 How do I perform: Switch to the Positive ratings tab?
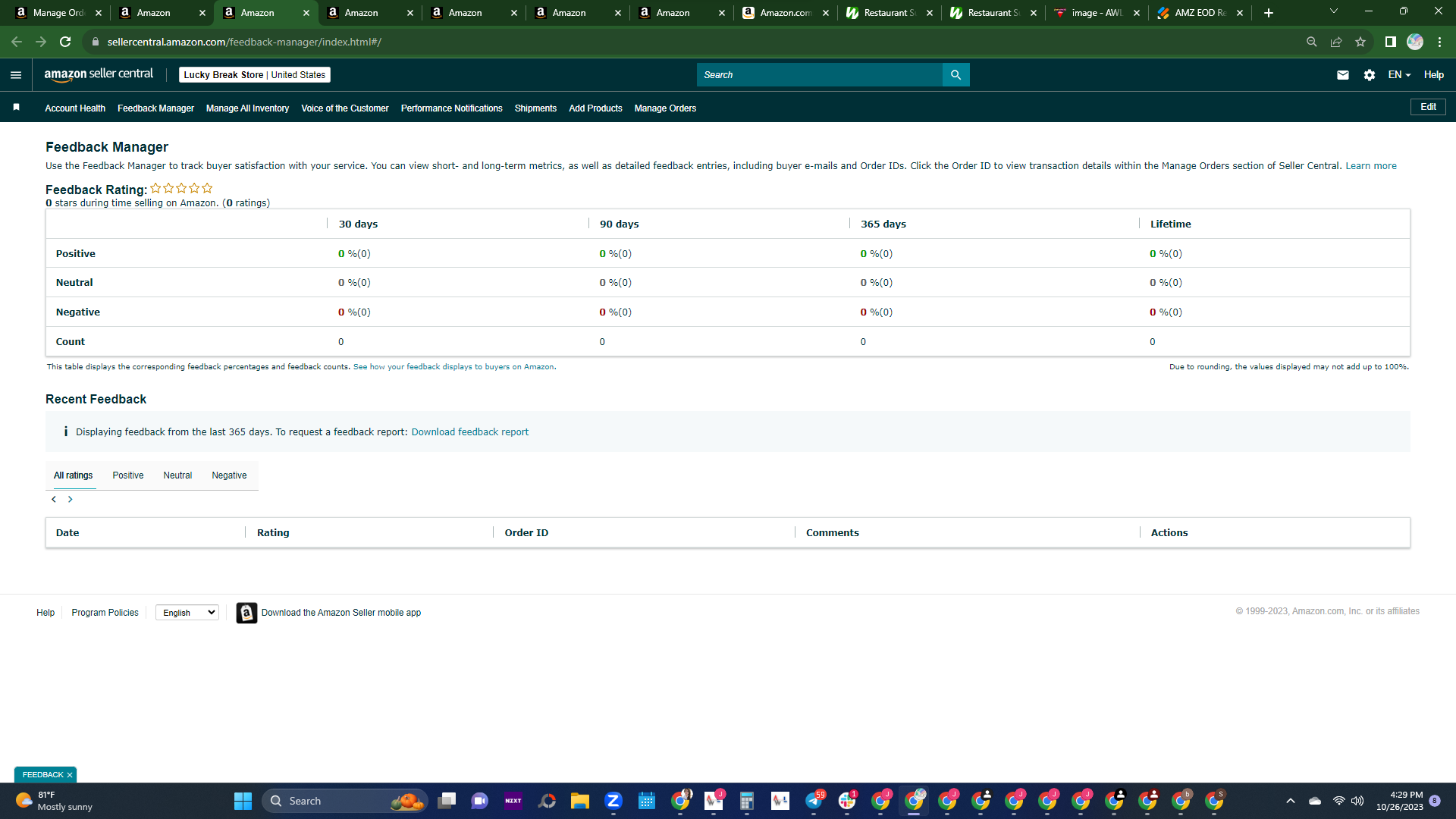coord(128,475)
